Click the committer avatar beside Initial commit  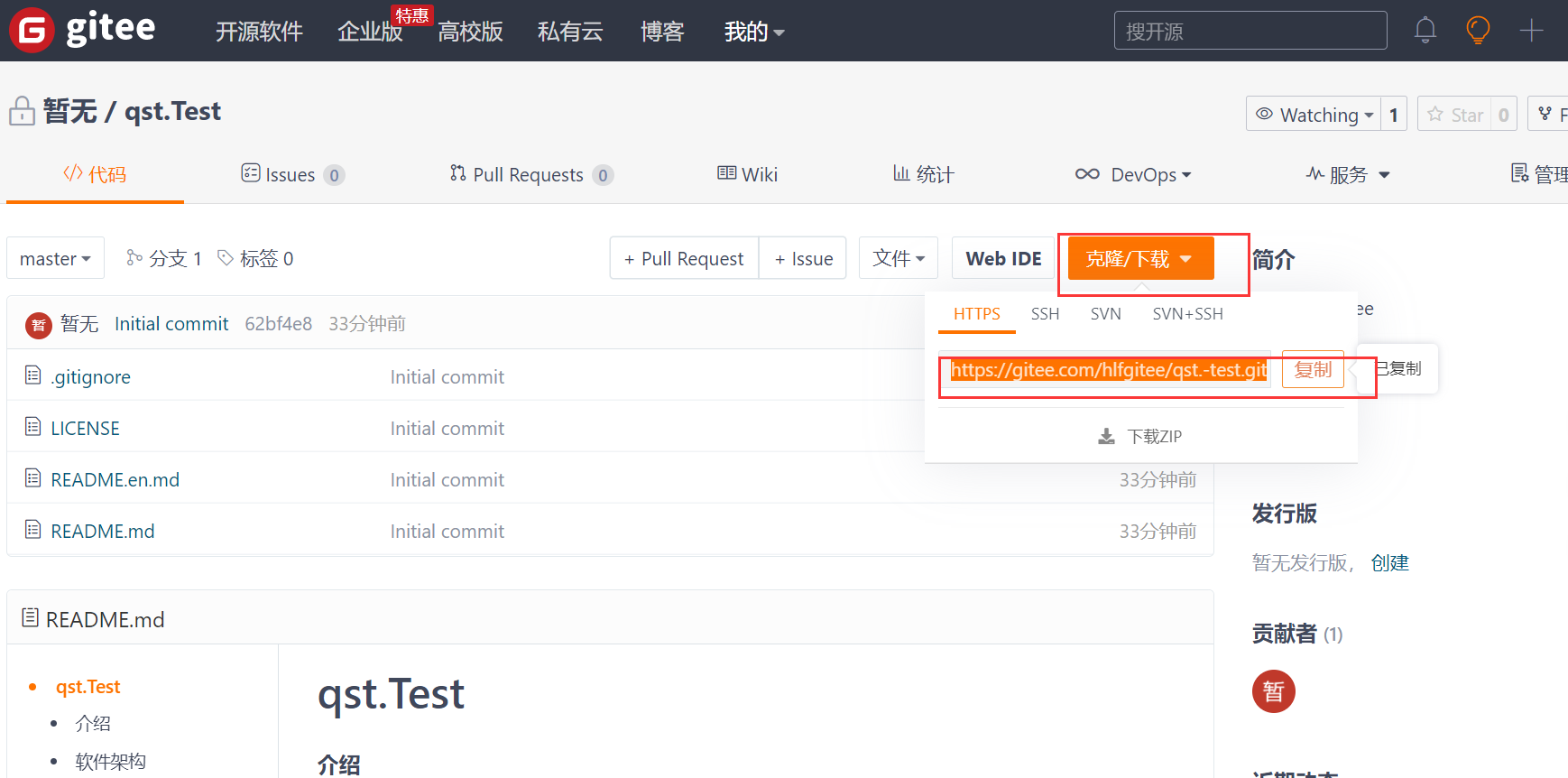click(38, 325)
